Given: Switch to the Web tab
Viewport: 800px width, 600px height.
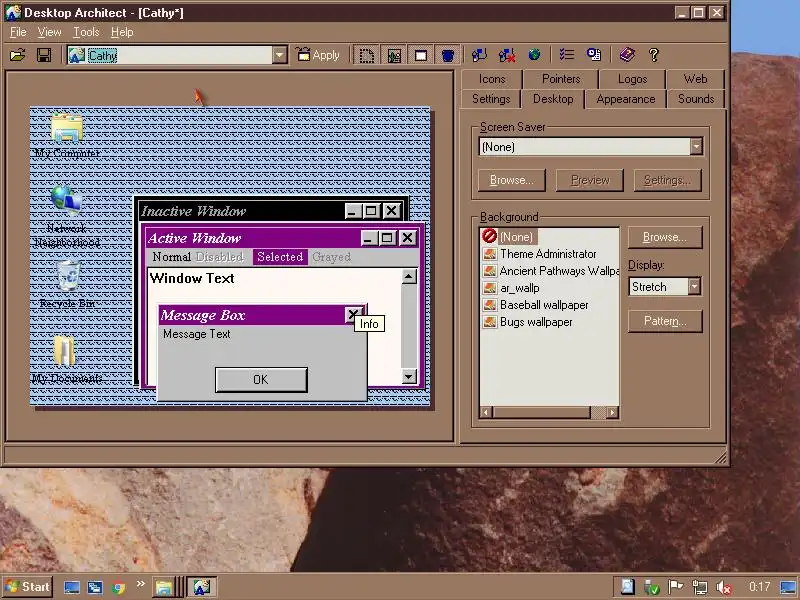Looking at the screenshot, I should coord(695,79).
